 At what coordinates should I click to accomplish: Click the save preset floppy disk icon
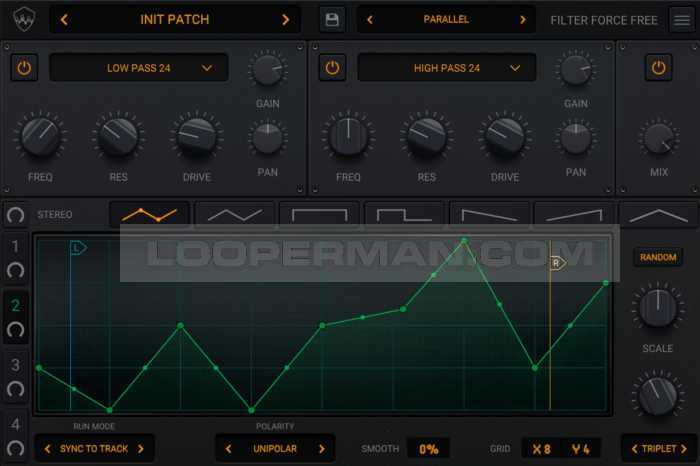331,19
